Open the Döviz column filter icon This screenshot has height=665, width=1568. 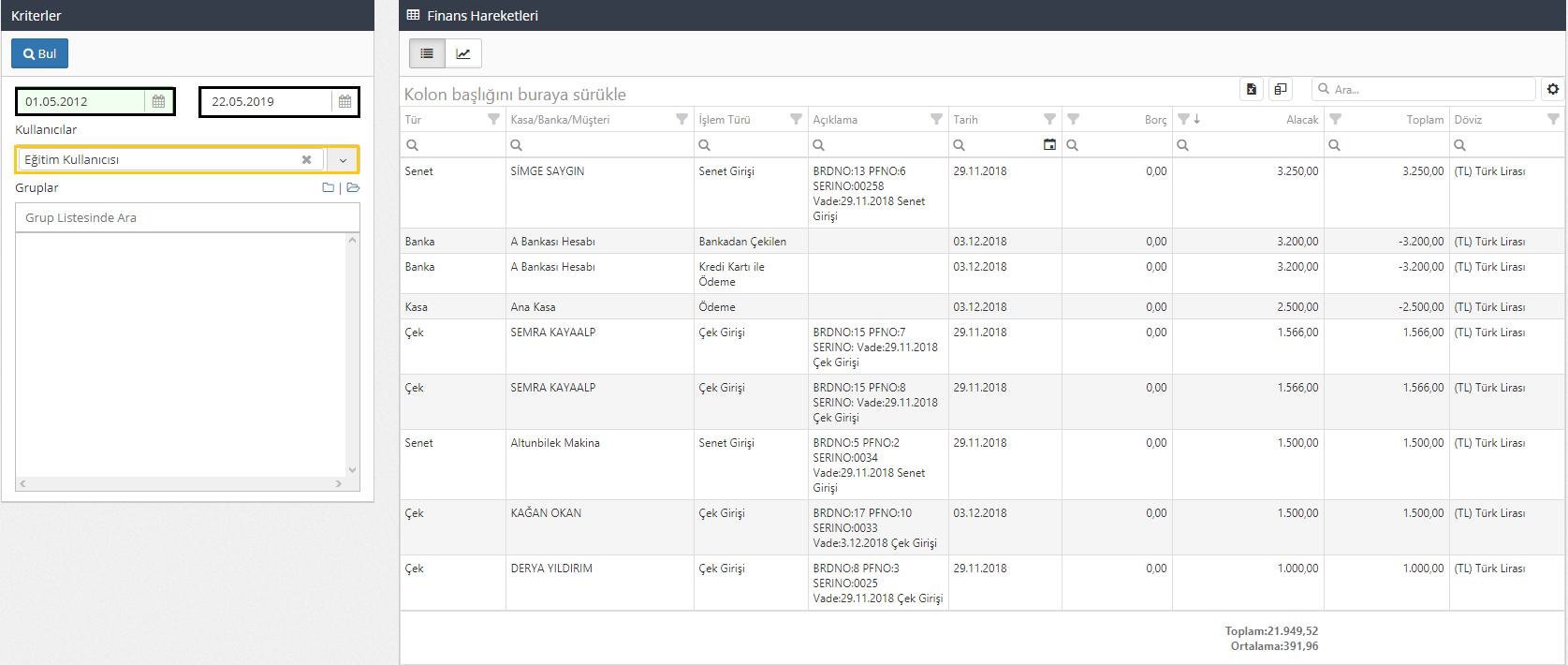[x=1553, y=120]
